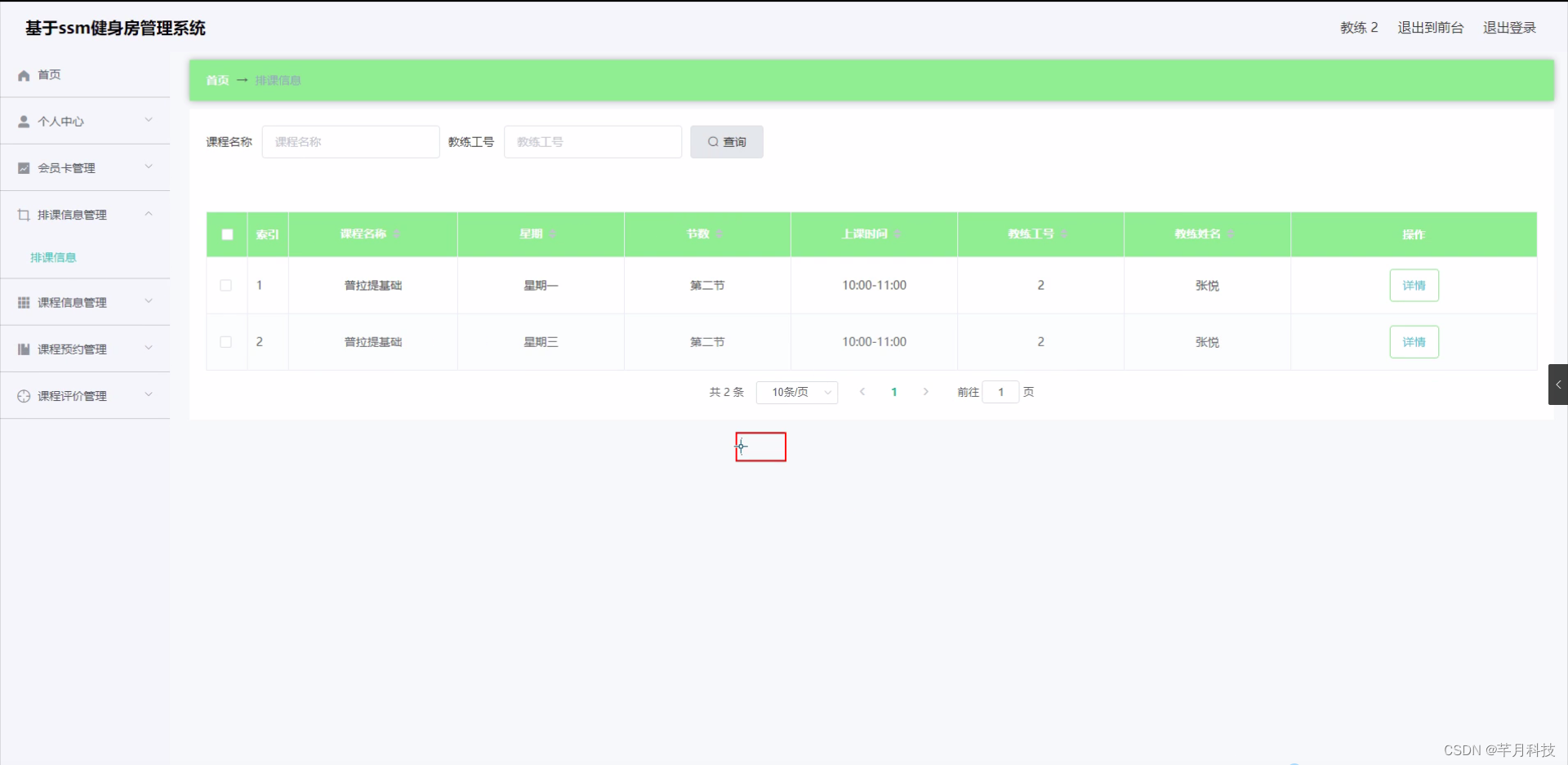1568x765 pixels.
Task: Click the 课程名称 search input field
Action: point(350,141)
